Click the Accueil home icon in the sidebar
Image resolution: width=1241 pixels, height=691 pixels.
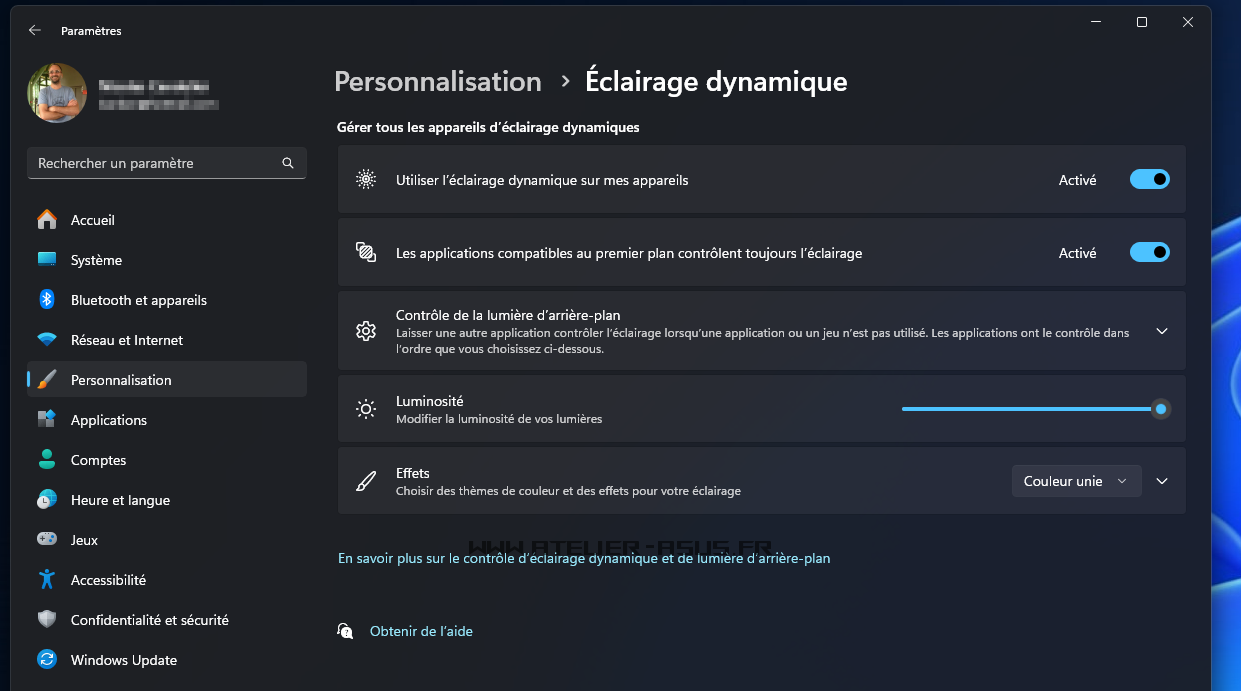47,220
